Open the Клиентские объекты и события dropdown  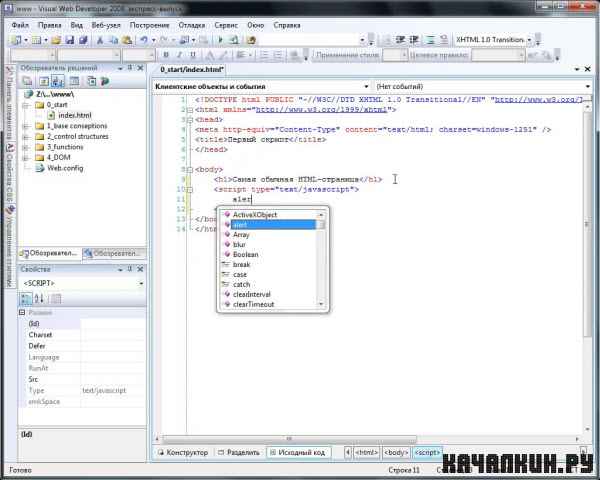click(x=366, y=87)
